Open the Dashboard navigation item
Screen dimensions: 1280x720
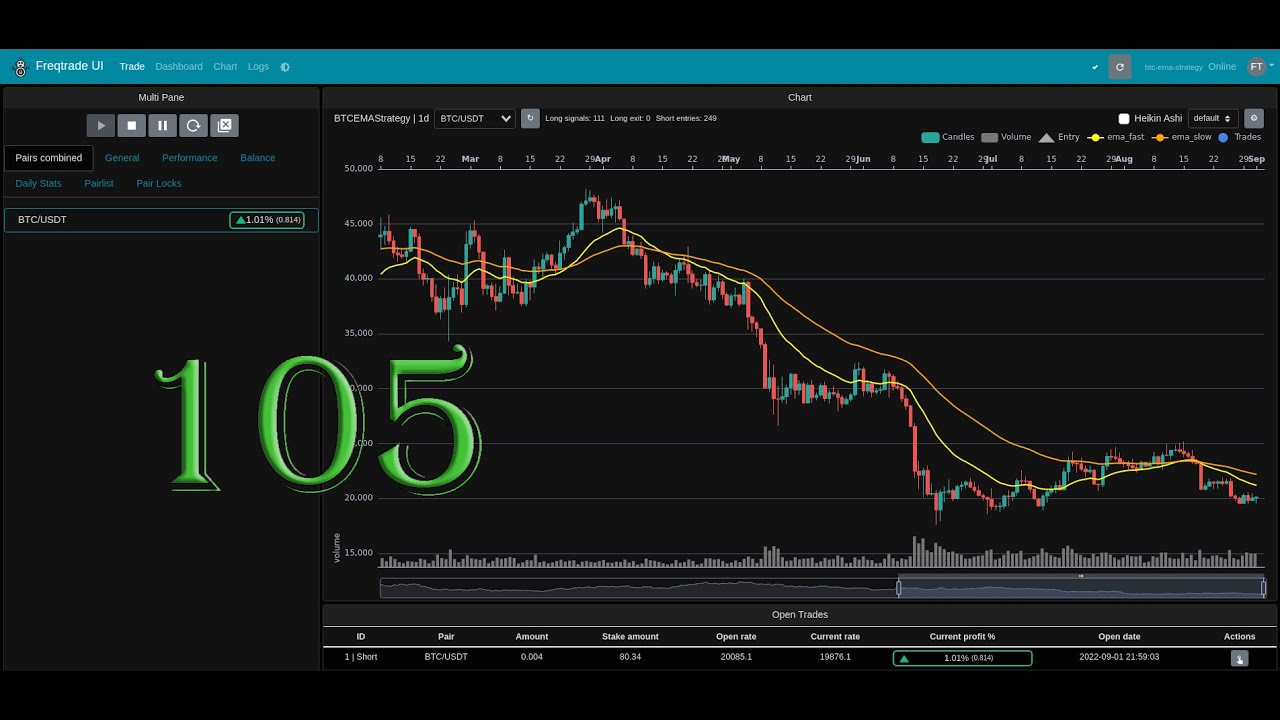[x=179, y=67]
